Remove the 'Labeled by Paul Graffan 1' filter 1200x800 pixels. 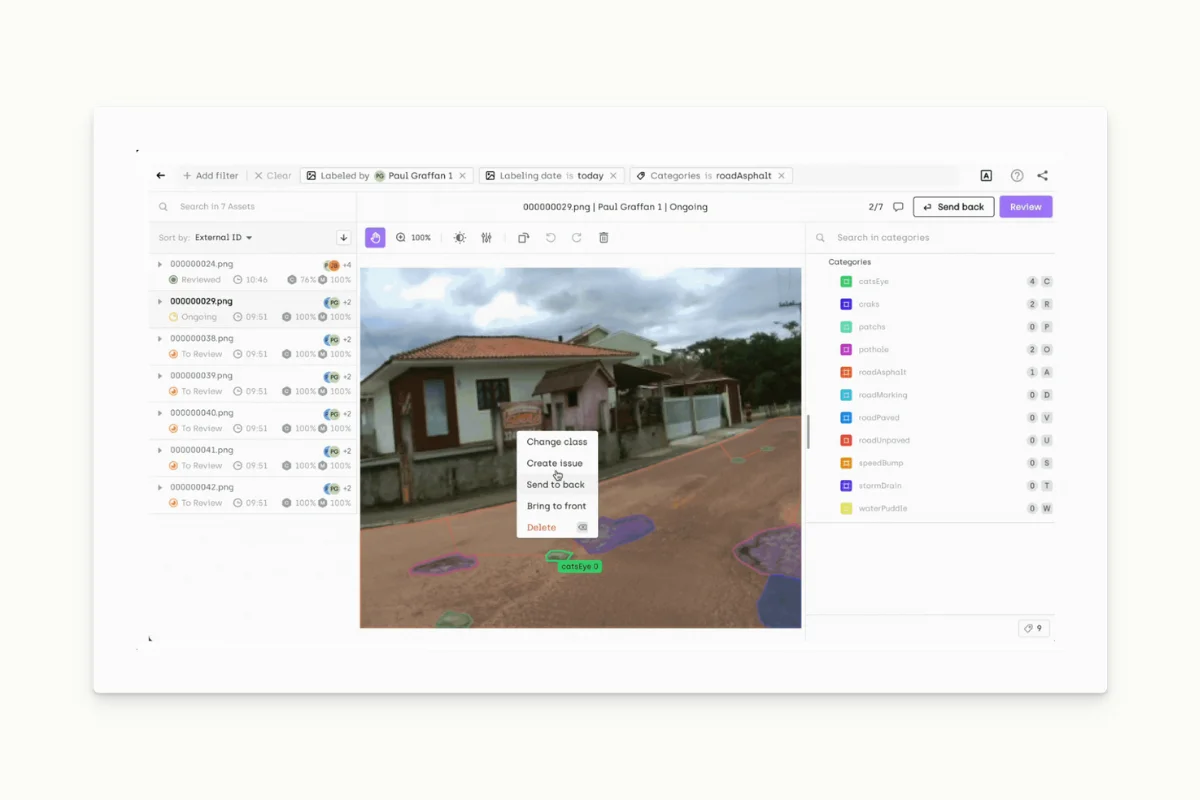coord(461,175)
